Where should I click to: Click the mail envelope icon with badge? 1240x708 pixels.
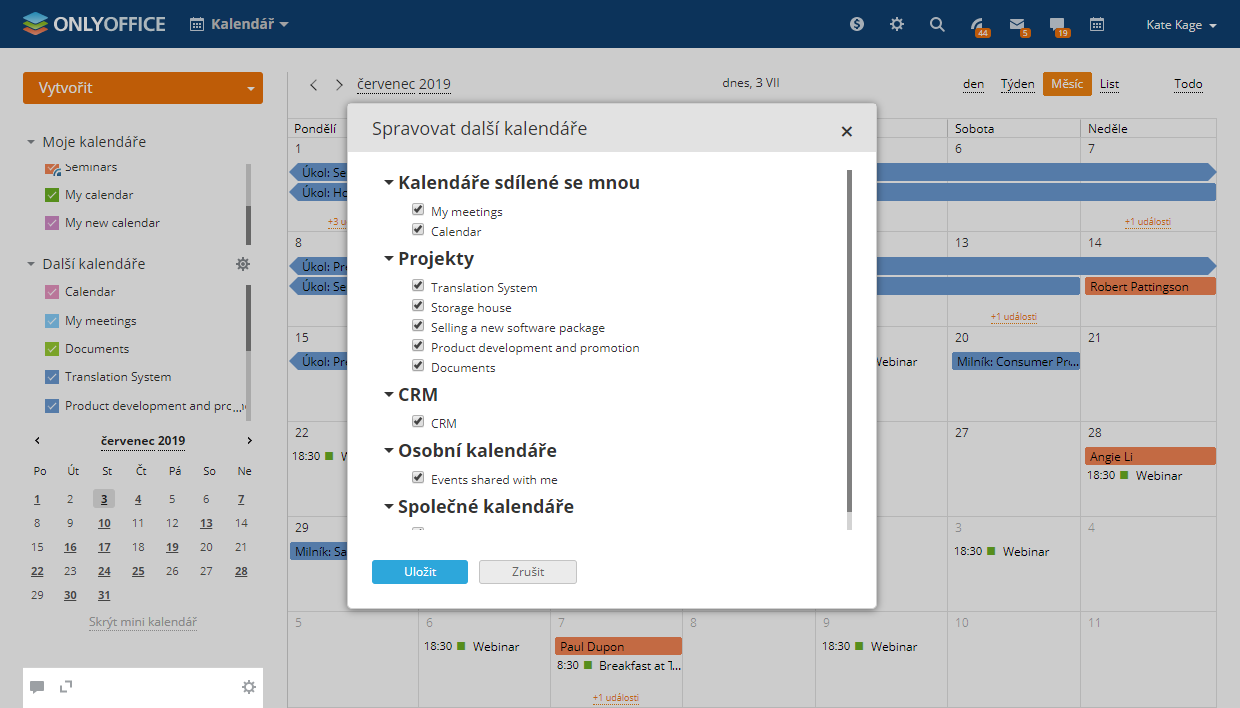1017,25
